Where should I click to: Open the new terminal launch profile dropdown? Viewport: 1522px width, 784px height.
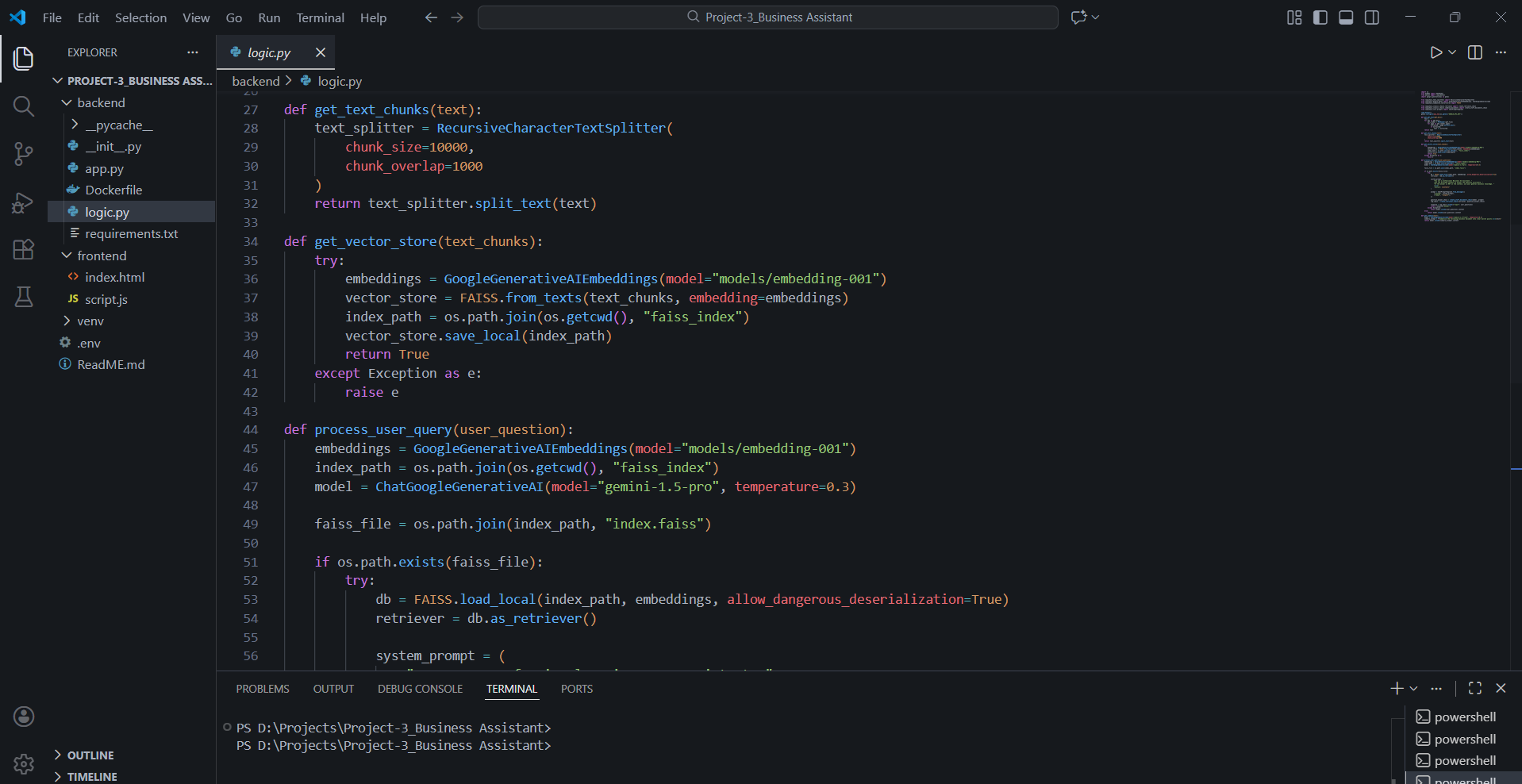click(1414, 689)
